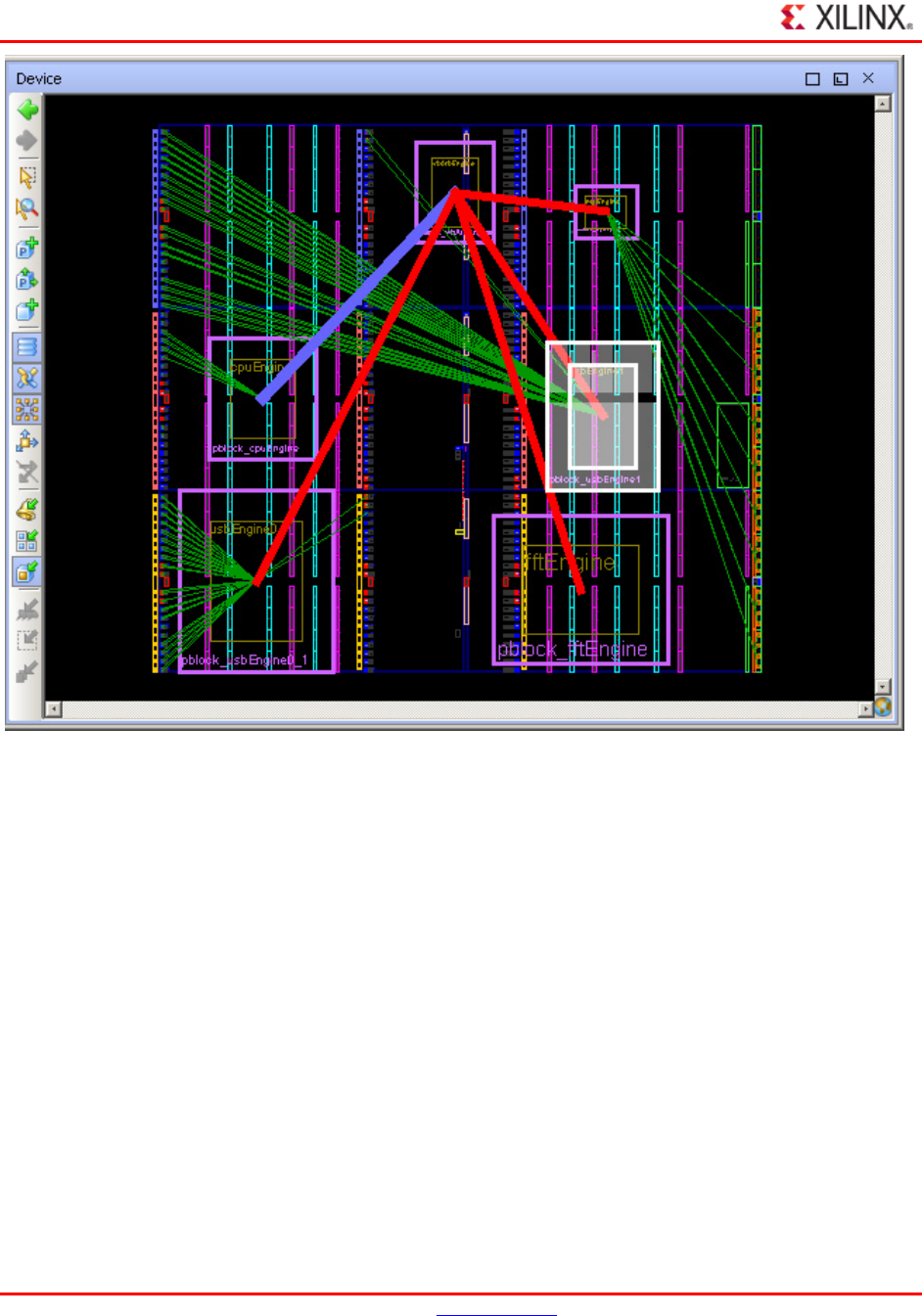Click the cpuEngine instance name text
The height and width of the screenshot is (1316, 922).
[x=257, y=367]
